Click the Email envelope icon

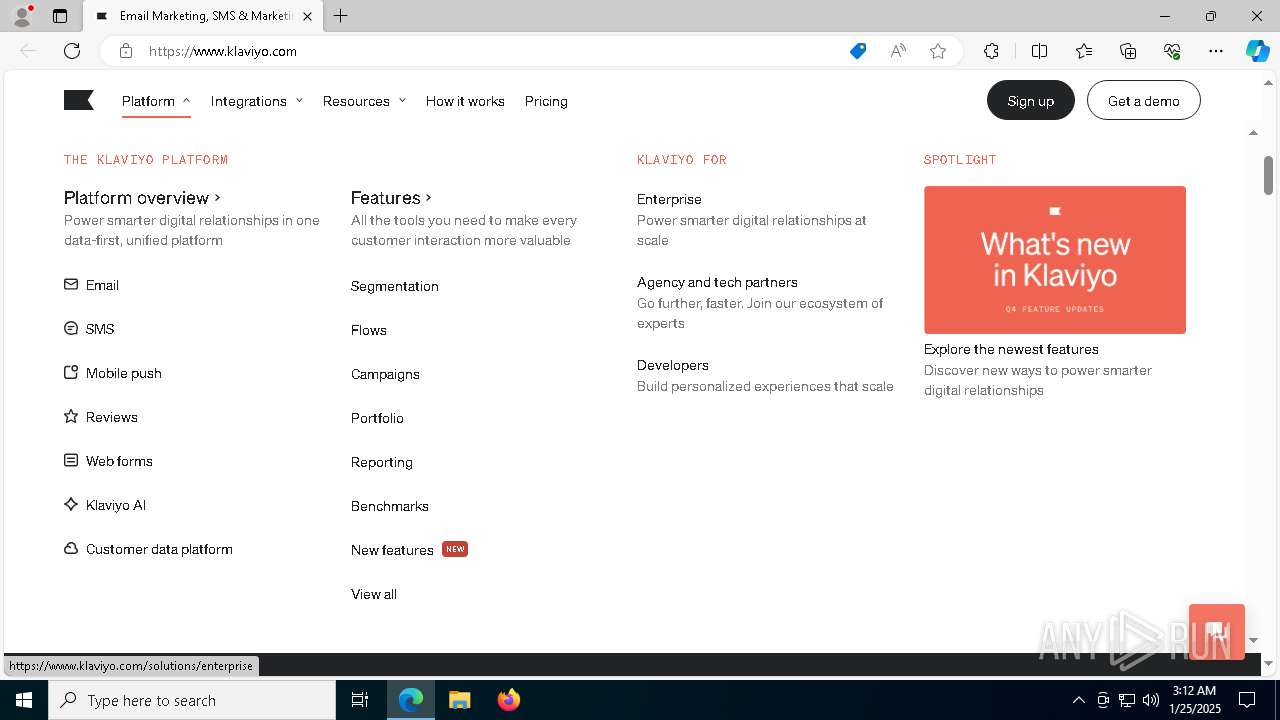click(x=71, y=285)
